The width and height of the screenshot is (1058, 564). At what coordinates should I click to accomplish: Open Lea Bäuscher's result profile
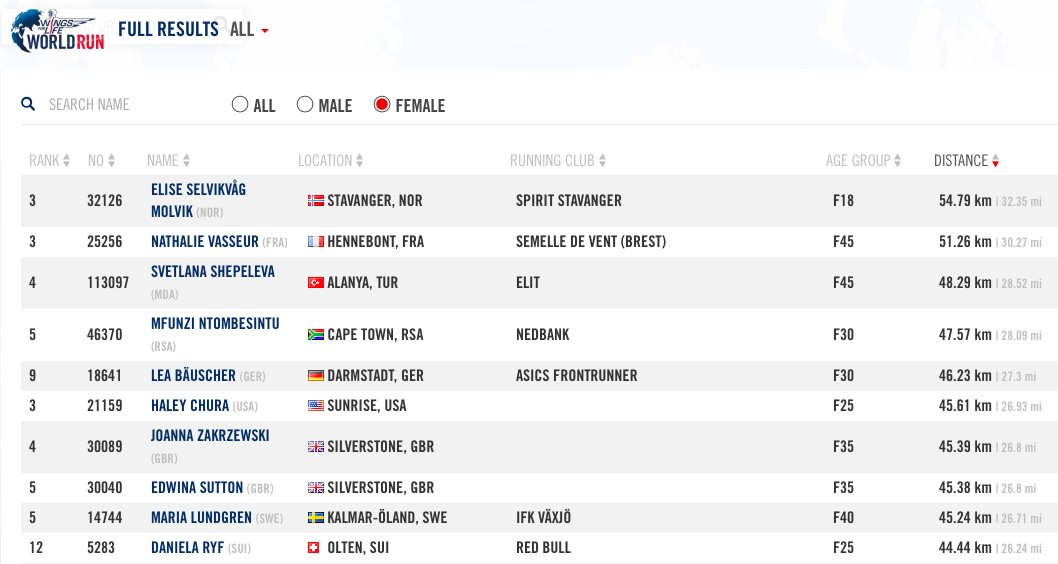tap(193, 376)
